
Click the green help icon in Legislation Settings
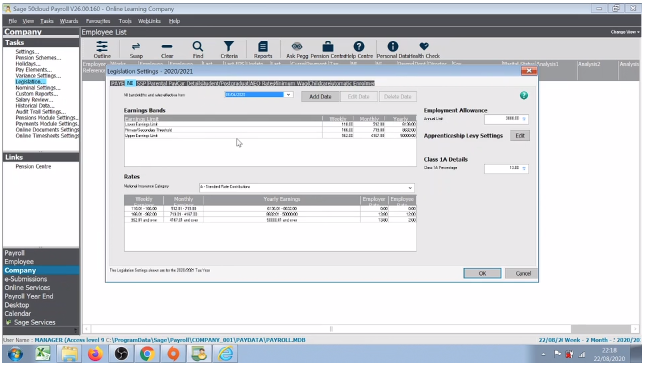point(524,96)
